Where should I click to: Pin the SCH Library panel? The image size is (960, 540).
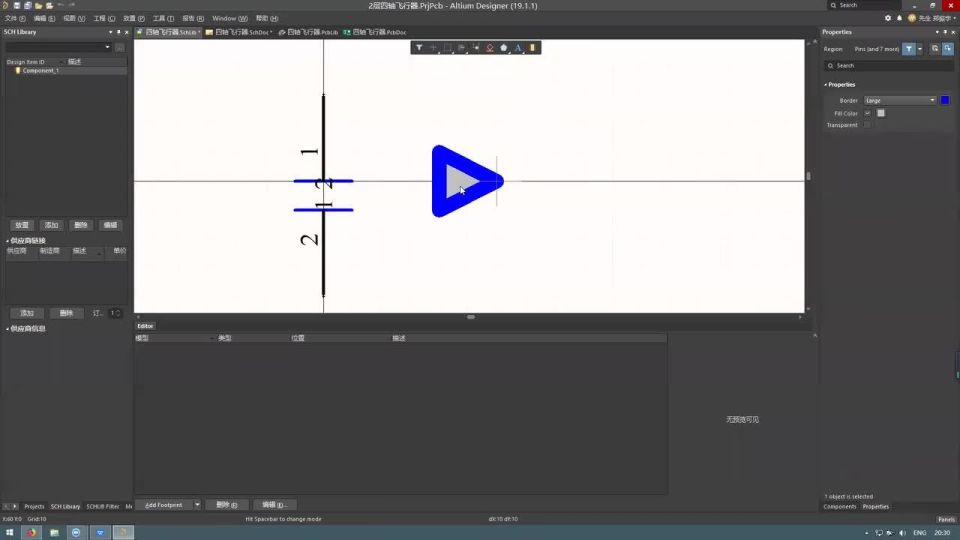click(x=119, y=32)
